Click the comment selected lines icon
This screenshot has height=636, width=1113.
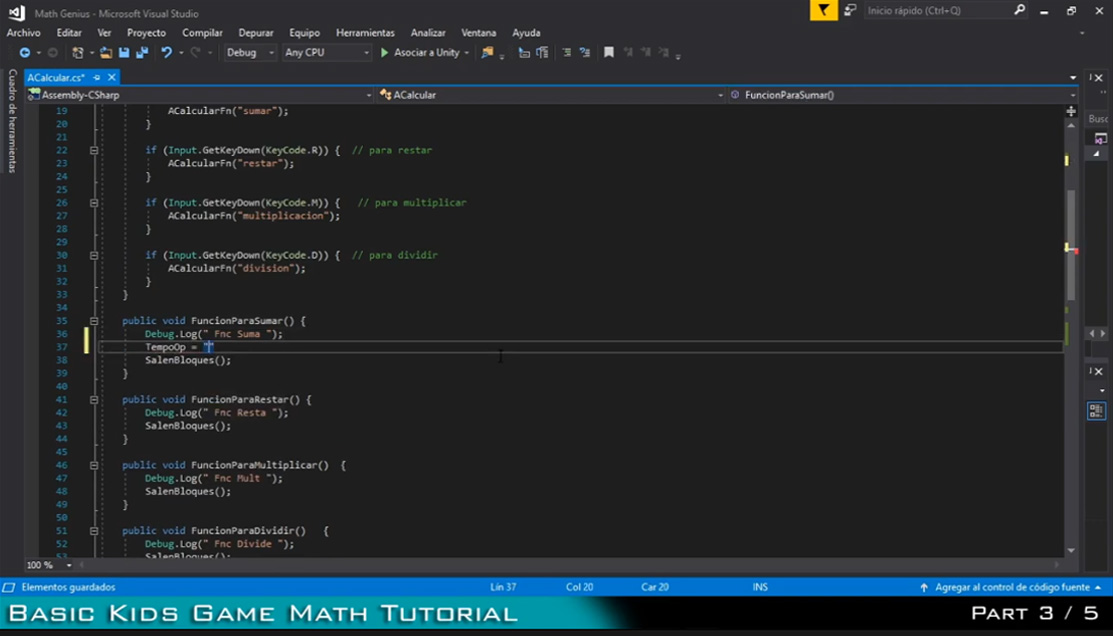[x=566, y=53]
